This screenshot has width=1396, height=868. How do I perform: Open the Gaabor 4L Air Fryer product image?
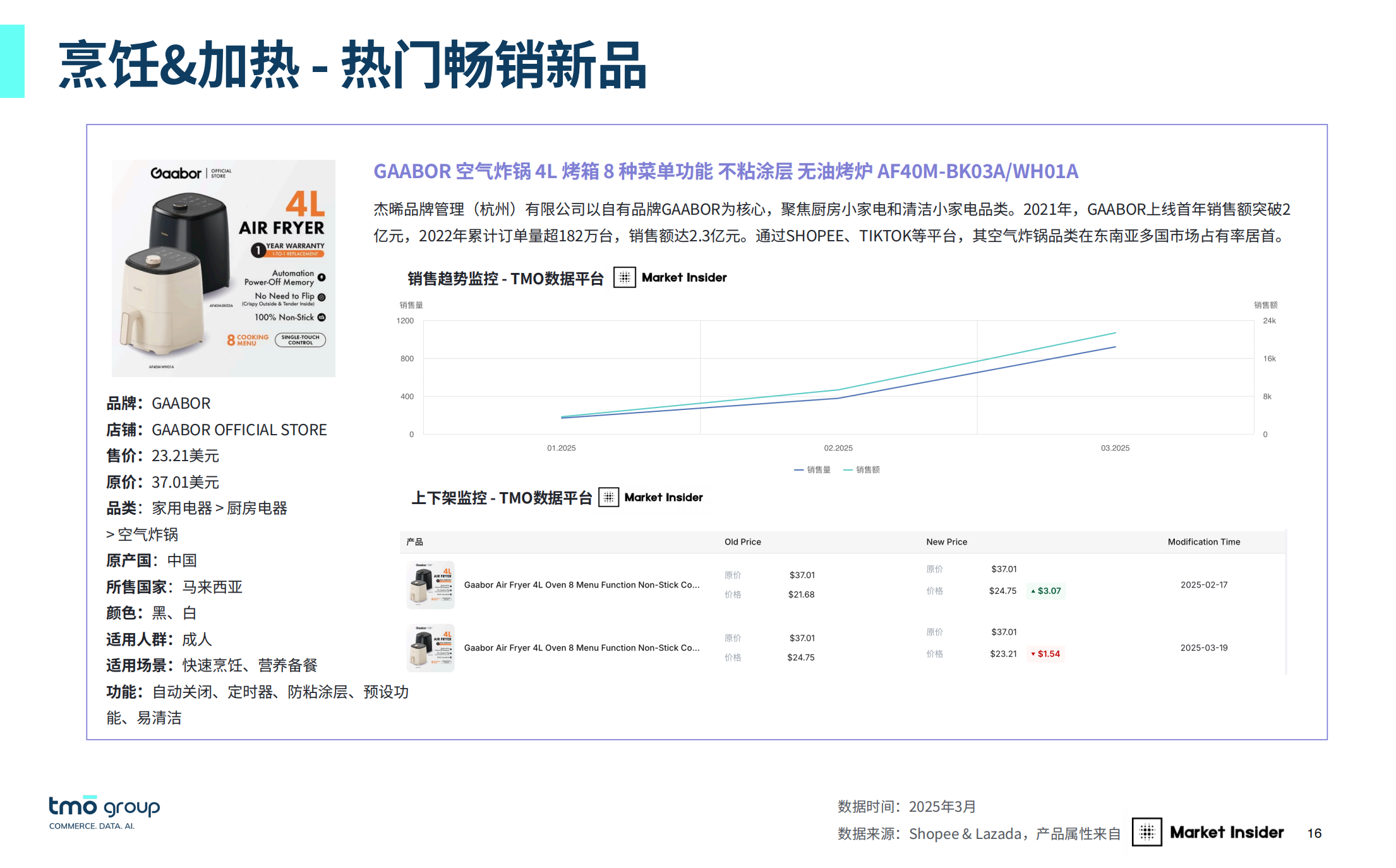(x=224, y=268)
